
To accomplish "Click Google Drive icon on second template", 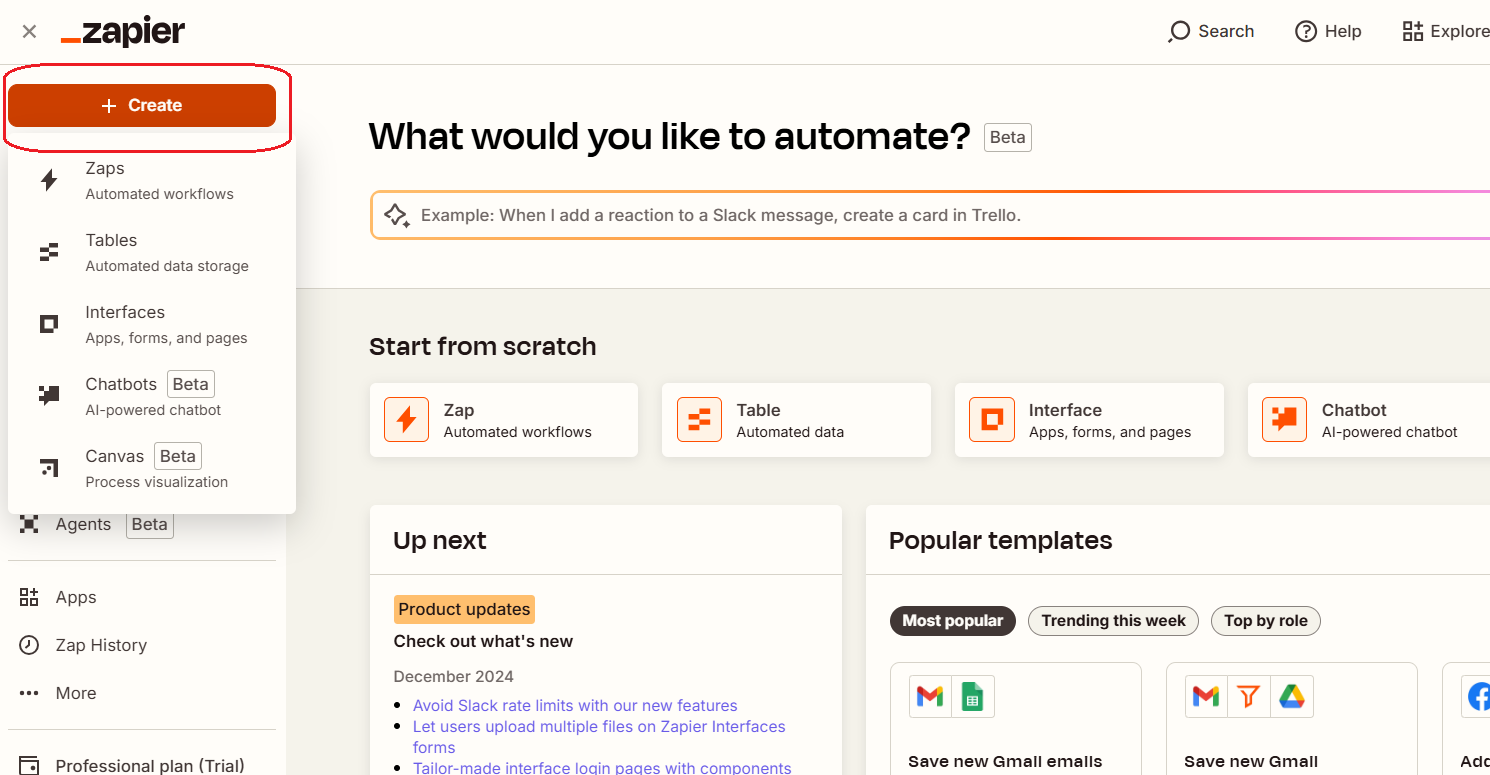I will 1291,696.
